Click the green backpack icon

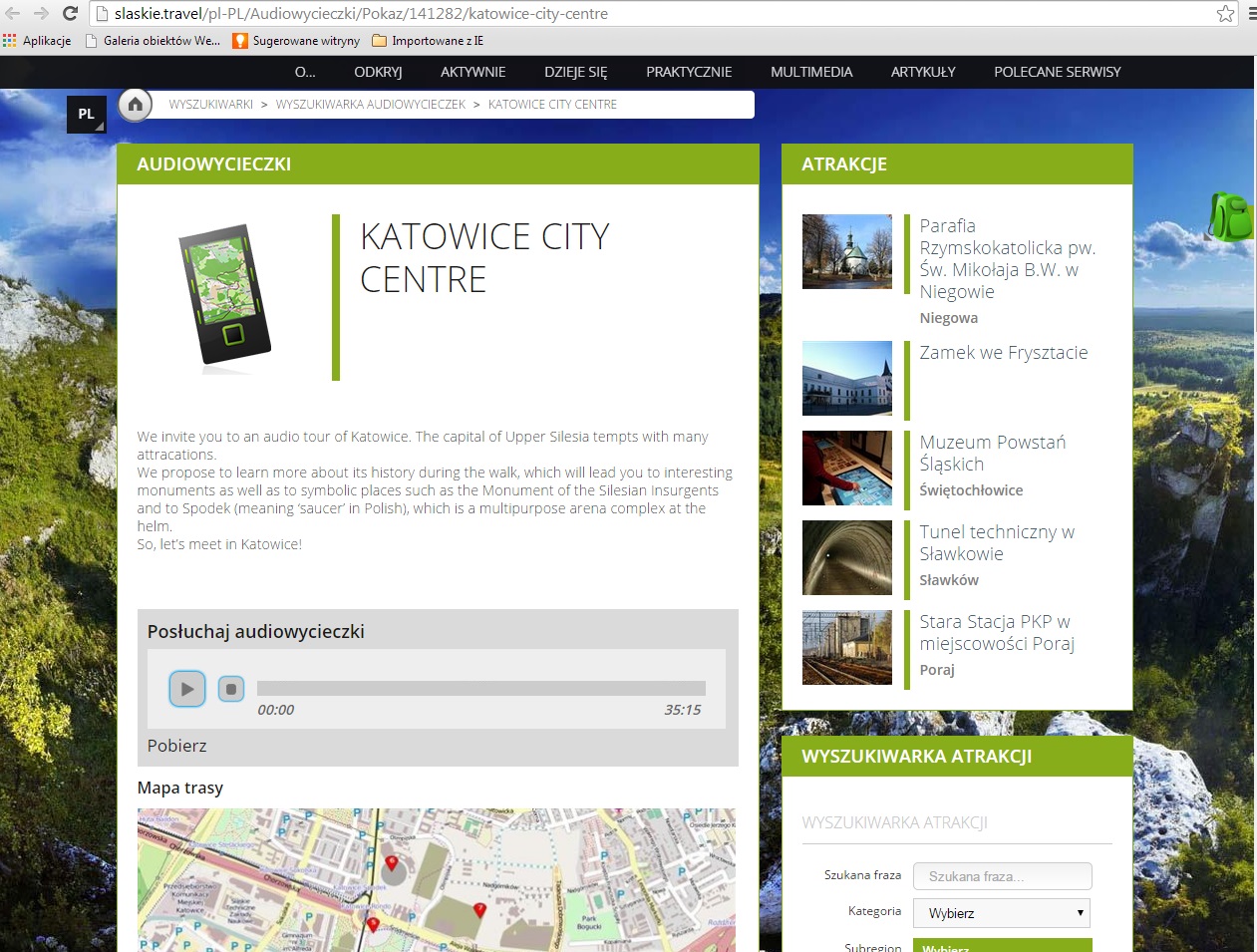click(1232, 215)
